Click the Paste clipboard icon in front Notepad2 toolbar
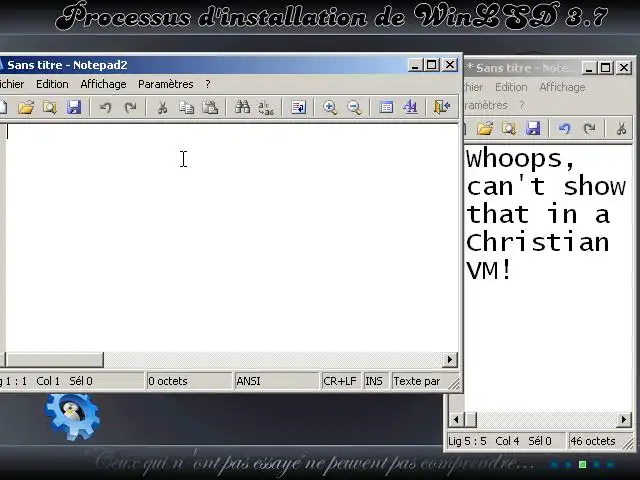 click(x=211, y=107)
